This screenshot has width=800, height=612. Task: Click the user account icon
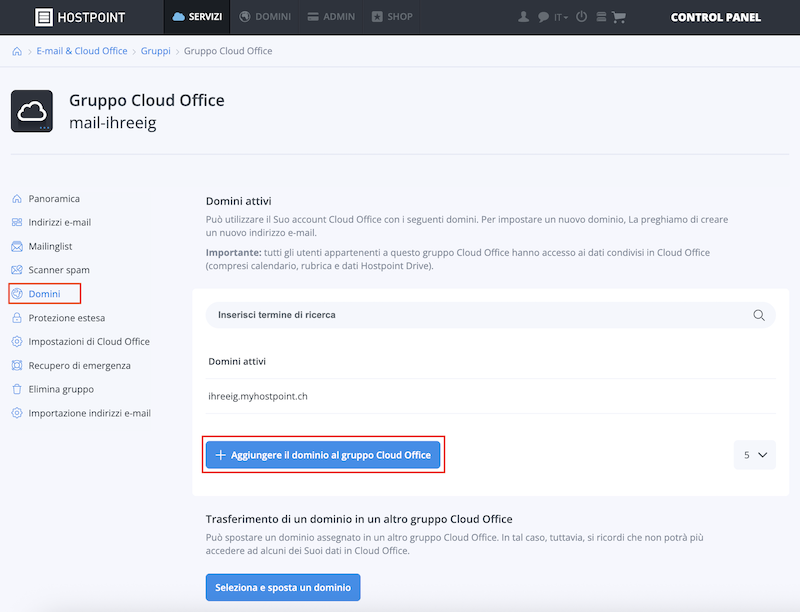coord(523,17)
